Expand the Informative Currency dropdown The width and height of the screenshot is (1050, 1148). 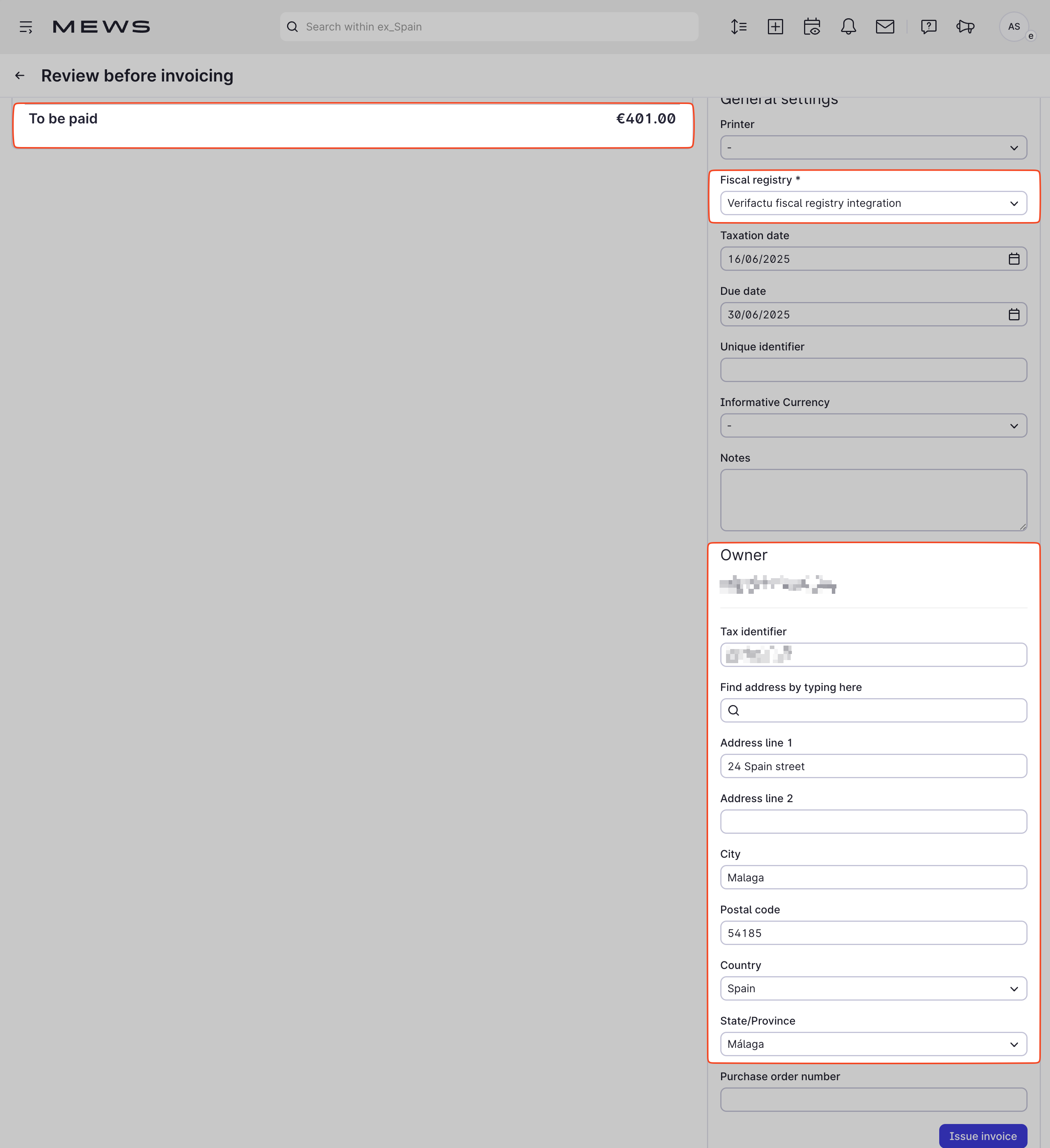pos(874,426)
